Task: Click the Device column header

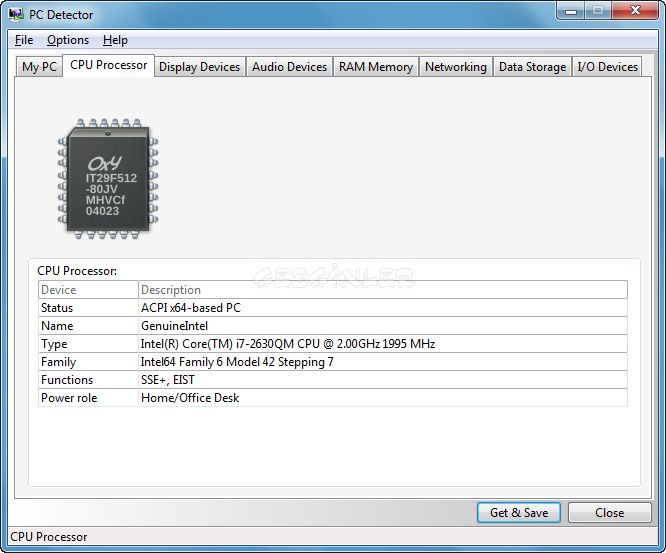Action: (x=88, y=290)
